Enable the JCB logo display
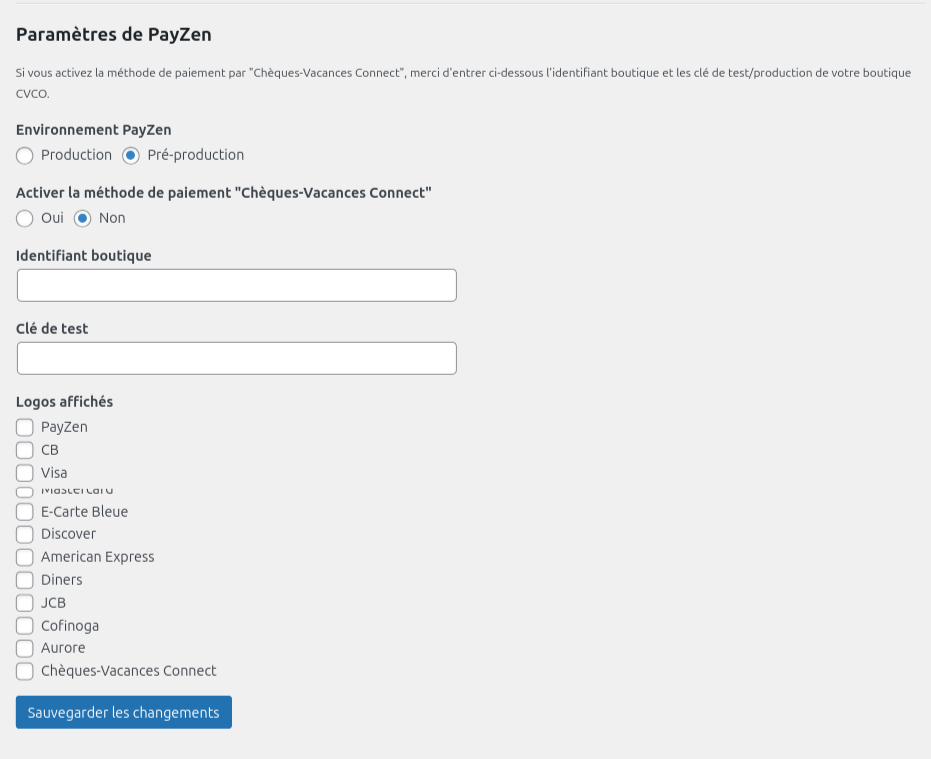Screen dimensions: 931x759 point(24,603)
